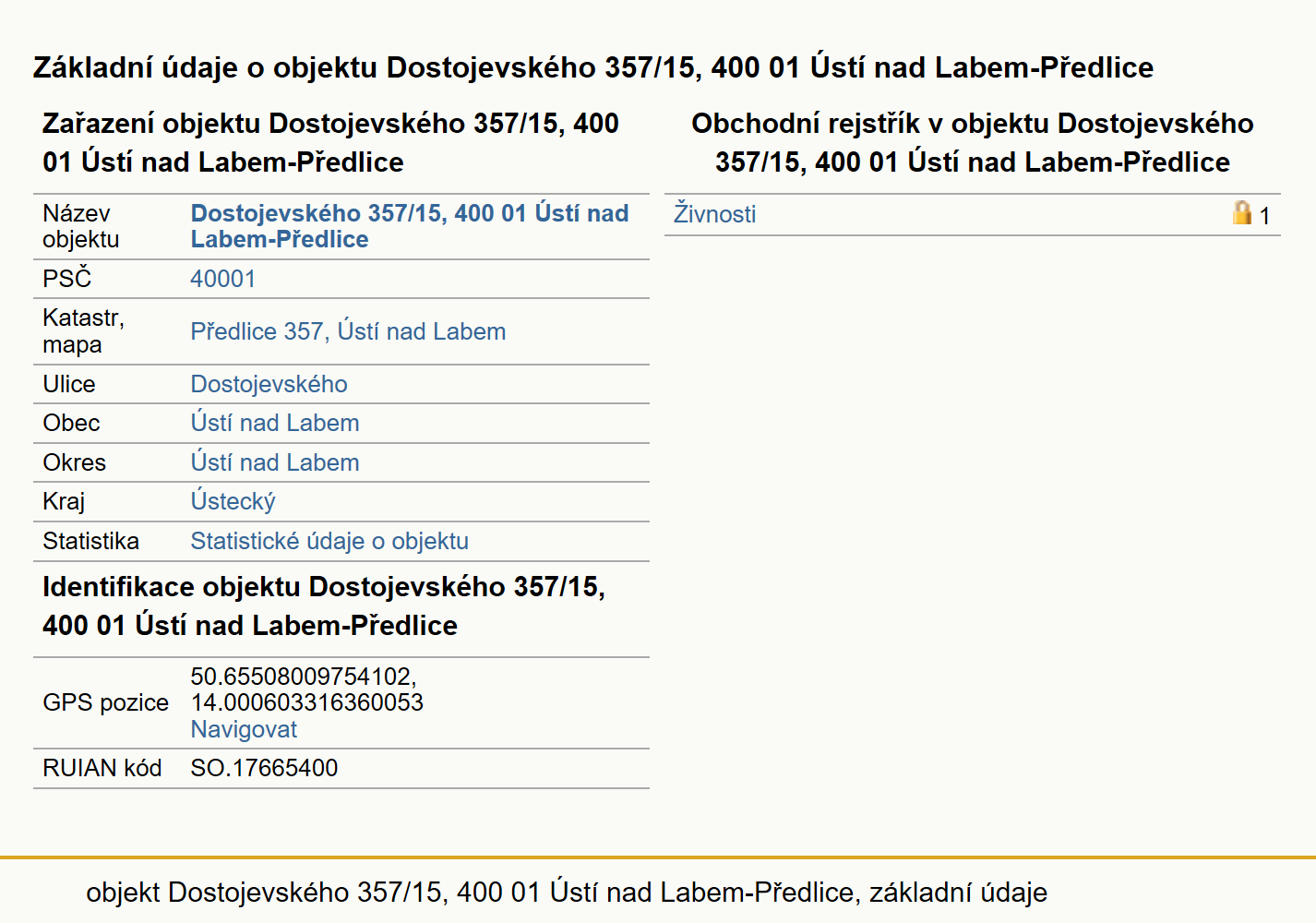This screenshot has height=923, width=1316.
Task: Click the Živnosti count number 1
Action: [x=1264, y=216]
